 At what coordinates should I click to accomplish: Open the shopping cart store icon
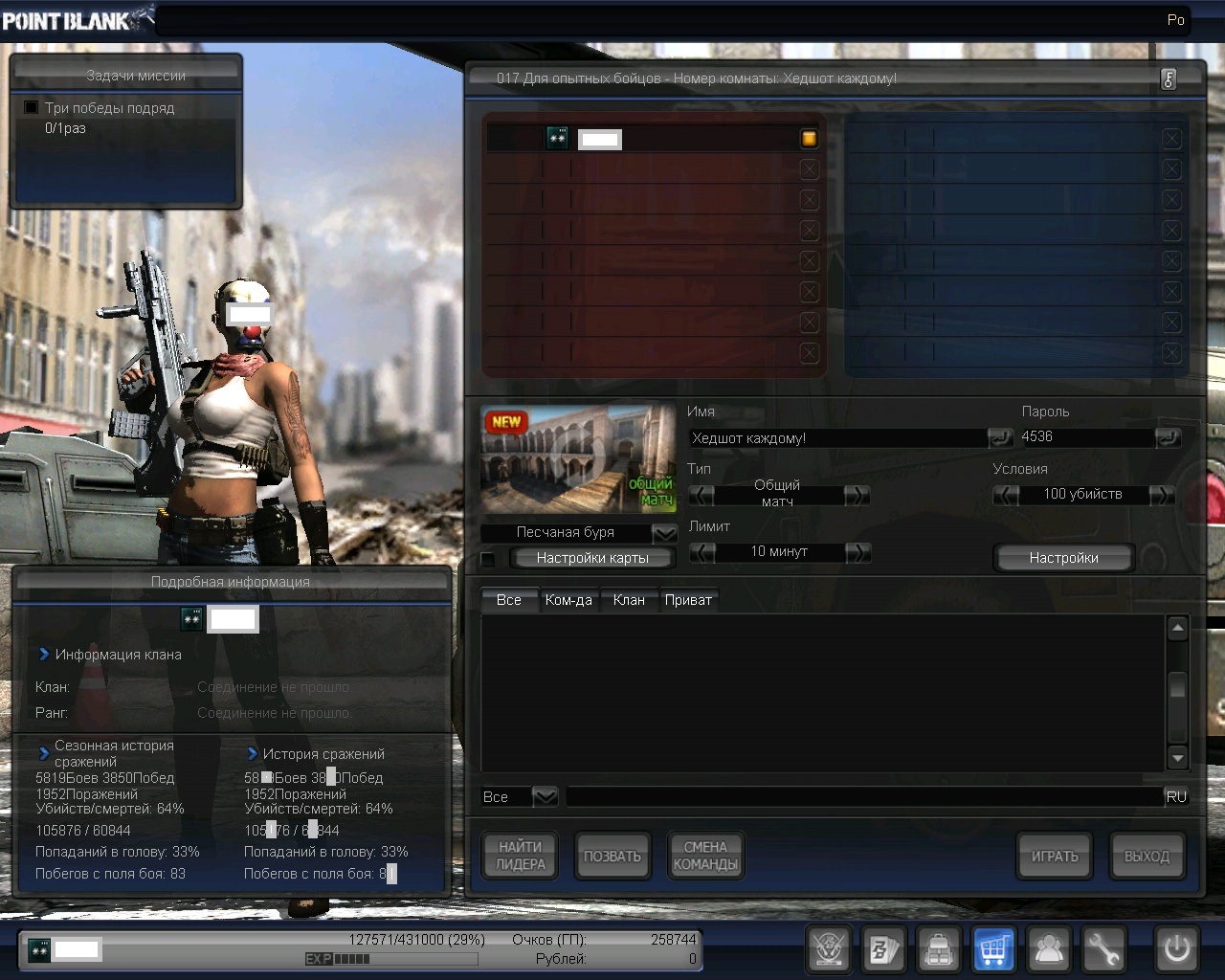993,950
